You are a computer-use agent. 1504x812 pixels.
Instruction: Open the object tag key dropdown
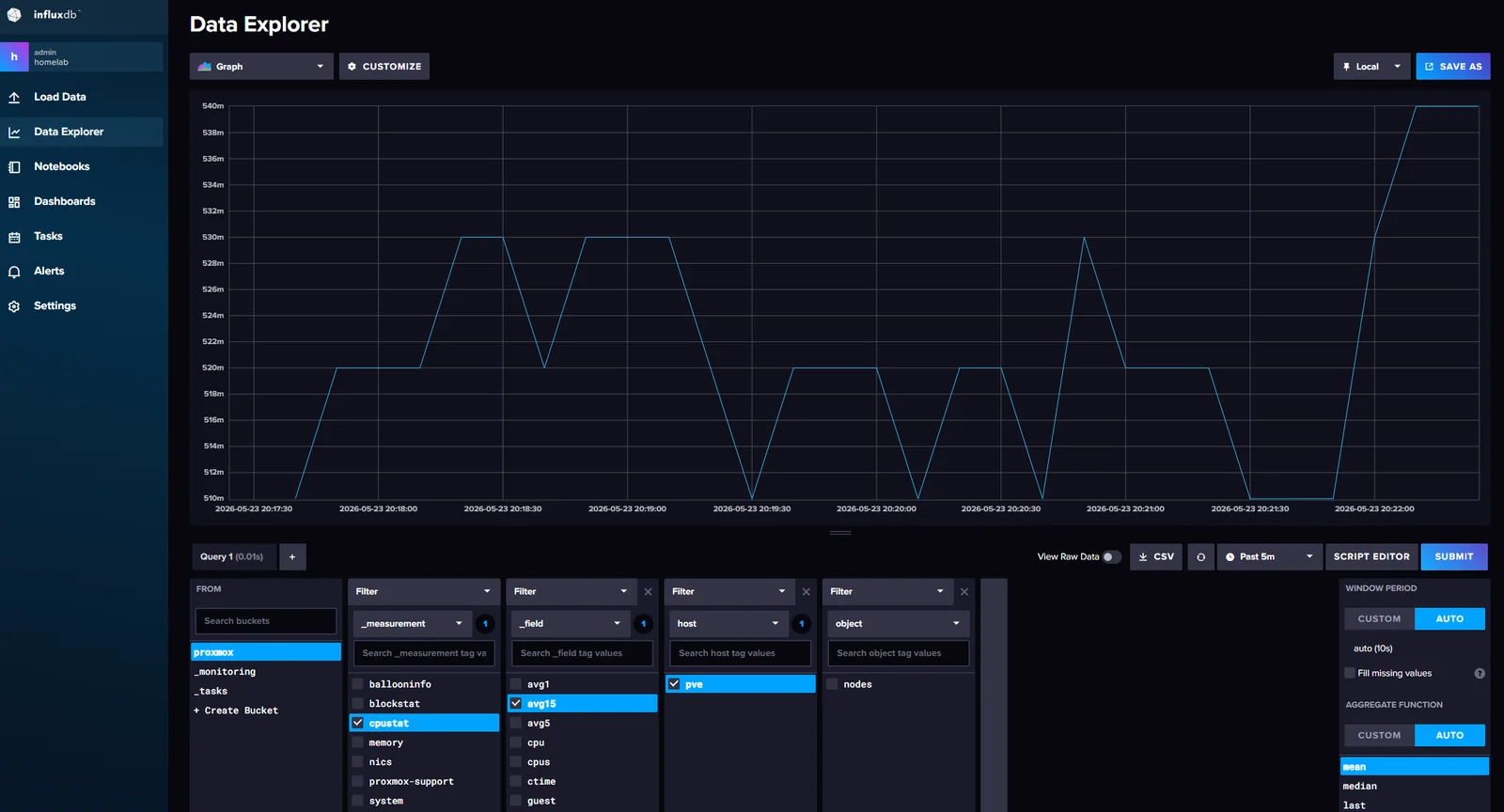point(898,623)
